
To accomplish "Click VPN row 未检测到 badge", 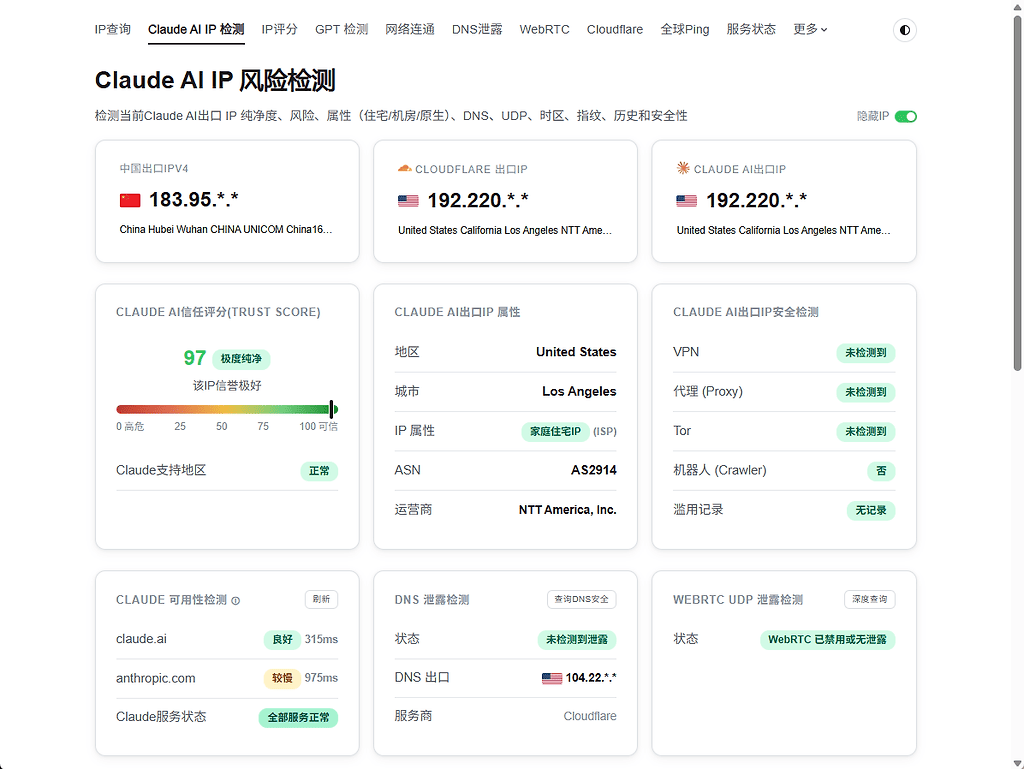I will click(x=866, y=353).
